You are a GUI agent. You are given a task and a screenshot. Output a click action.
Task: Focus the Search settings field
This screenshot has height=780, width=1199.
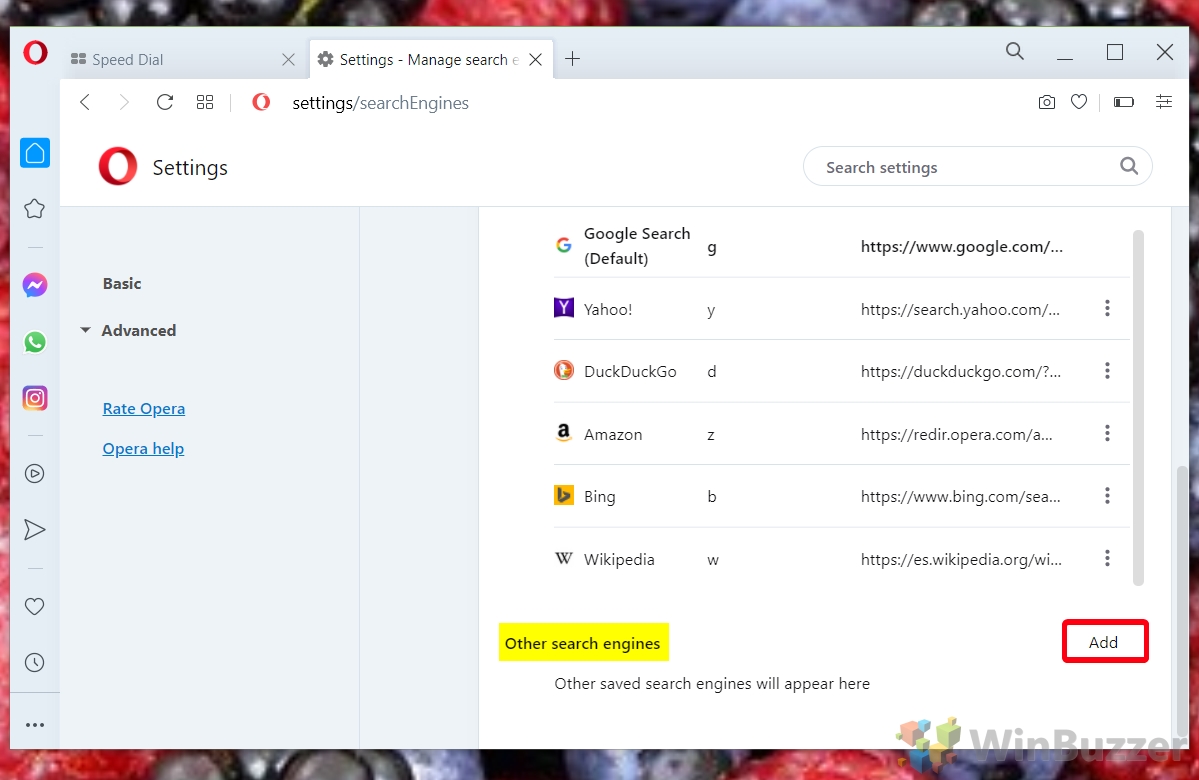[977, 167]
